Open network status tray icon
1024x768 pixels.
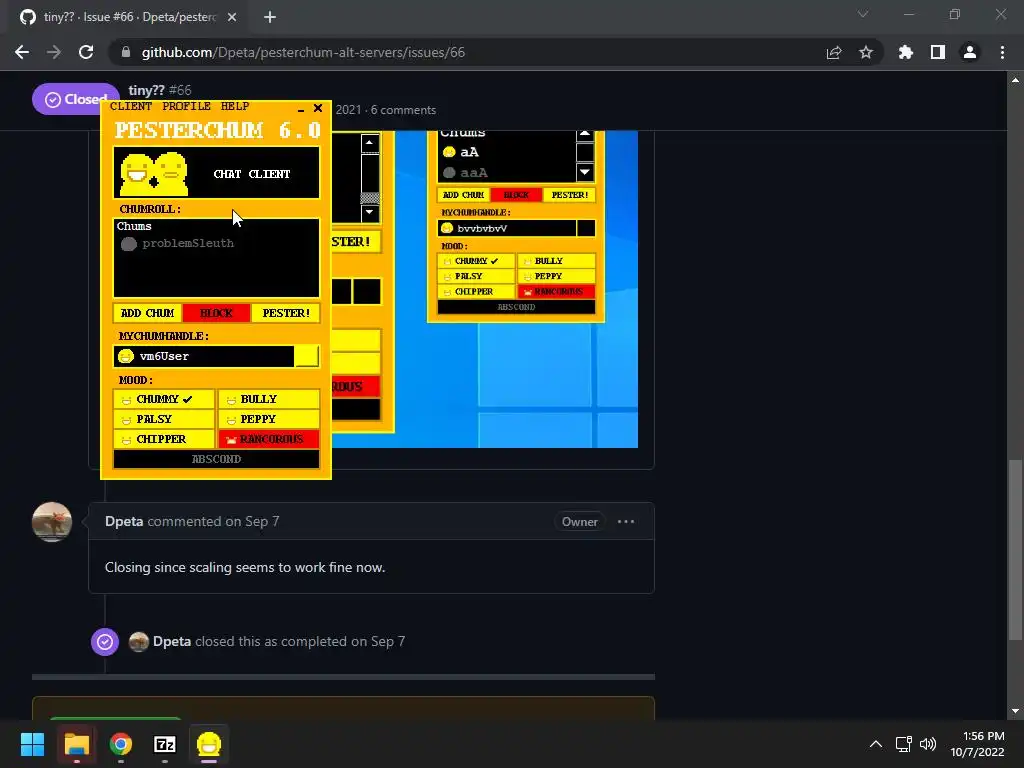[x=903, y=744]
